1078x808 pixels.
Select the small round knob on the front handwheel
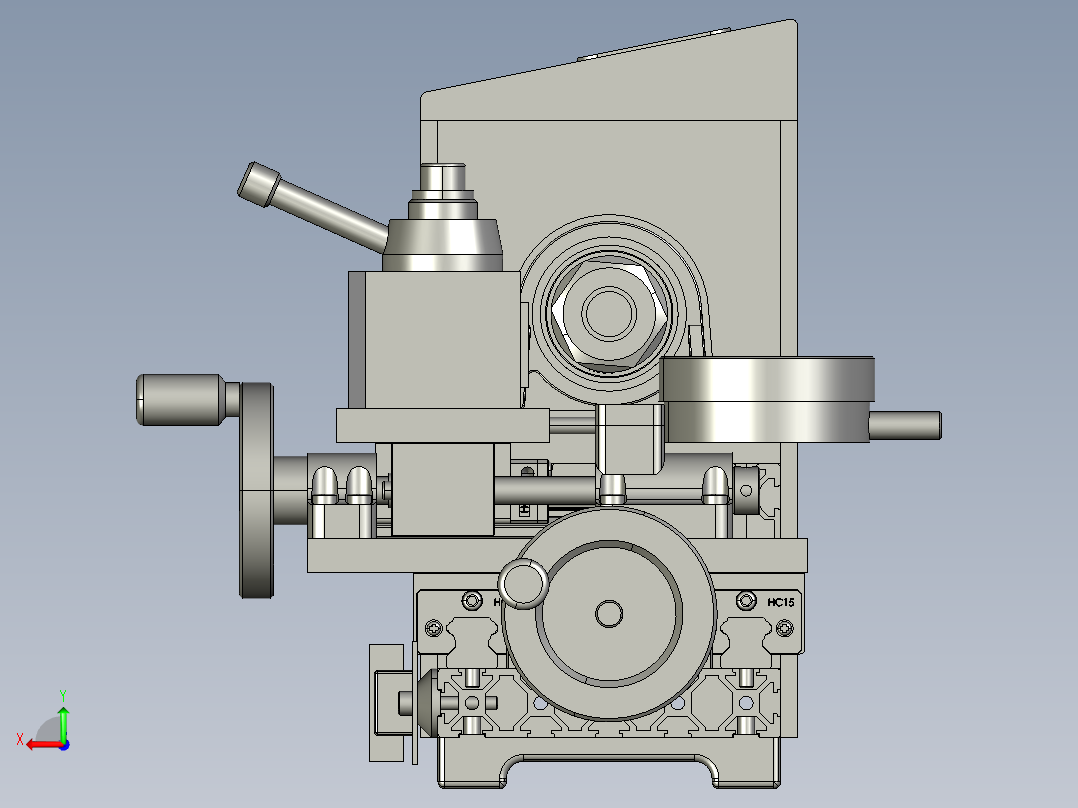tap(524, 583)
